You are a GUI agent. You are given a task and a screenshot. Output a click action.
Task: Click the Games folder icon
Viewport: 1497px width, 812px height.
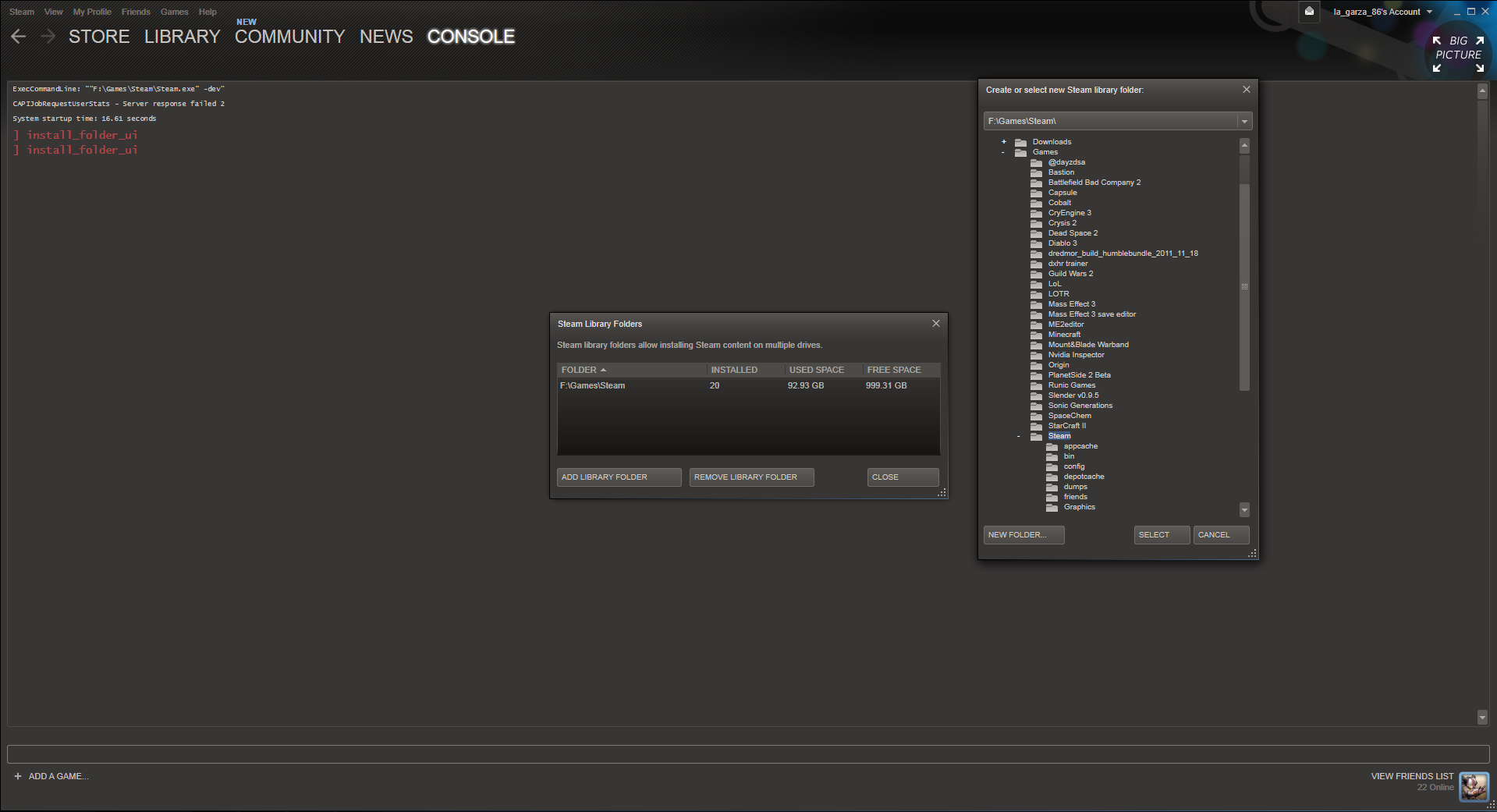pos(1020,152)
